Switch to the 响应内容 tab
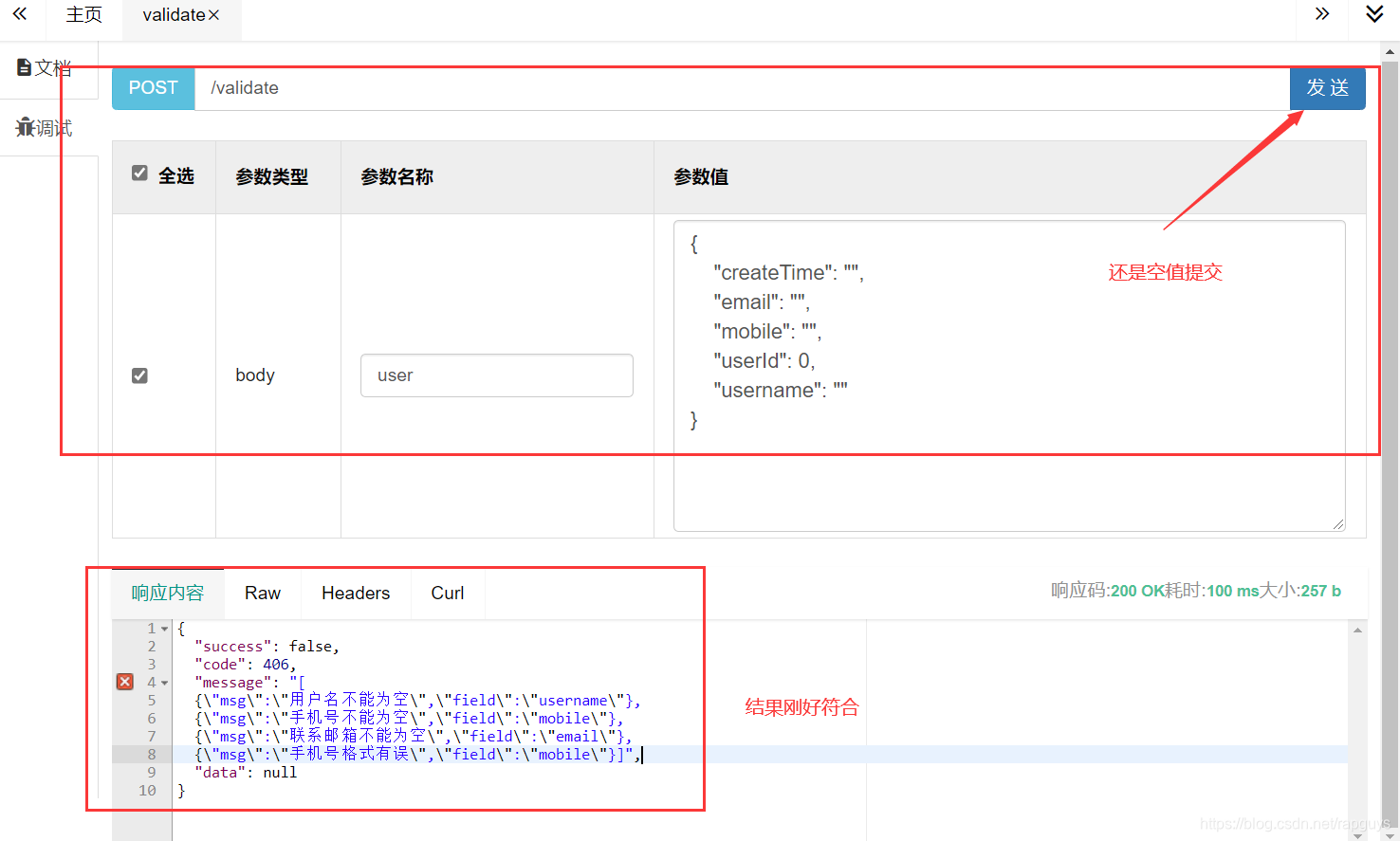The image size is (1400, 841). tap(168, 594)
